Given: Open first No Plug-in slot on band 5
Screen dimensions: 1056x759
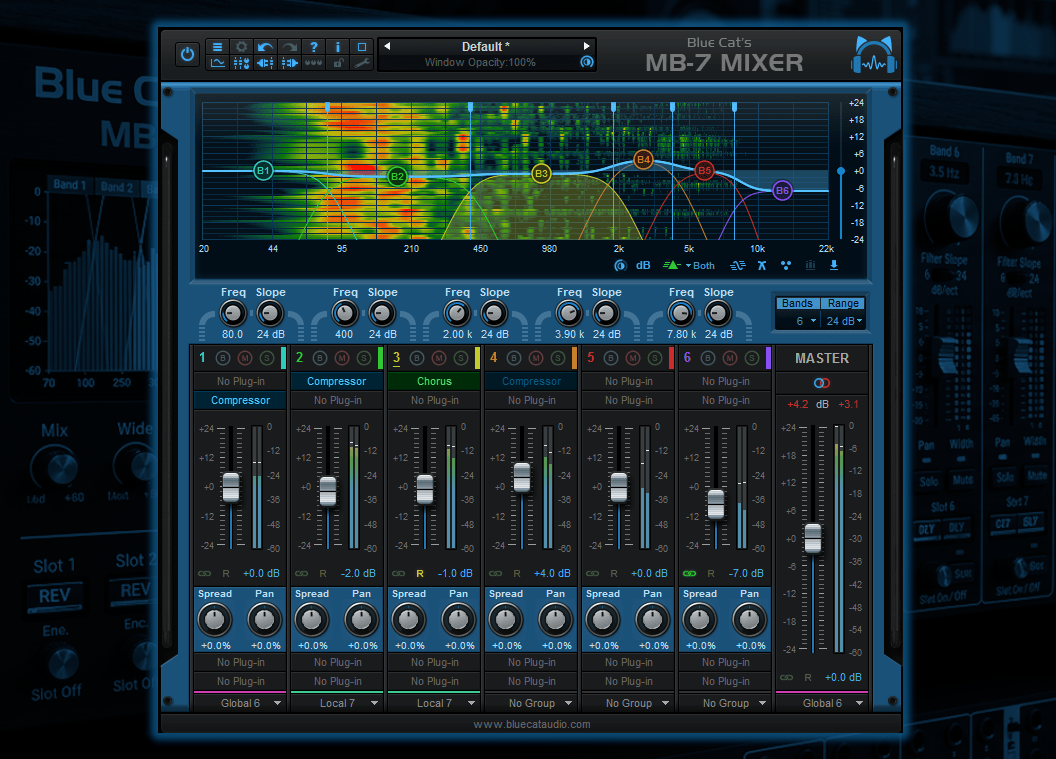Looking at the screenshot, I should [628, 381].
